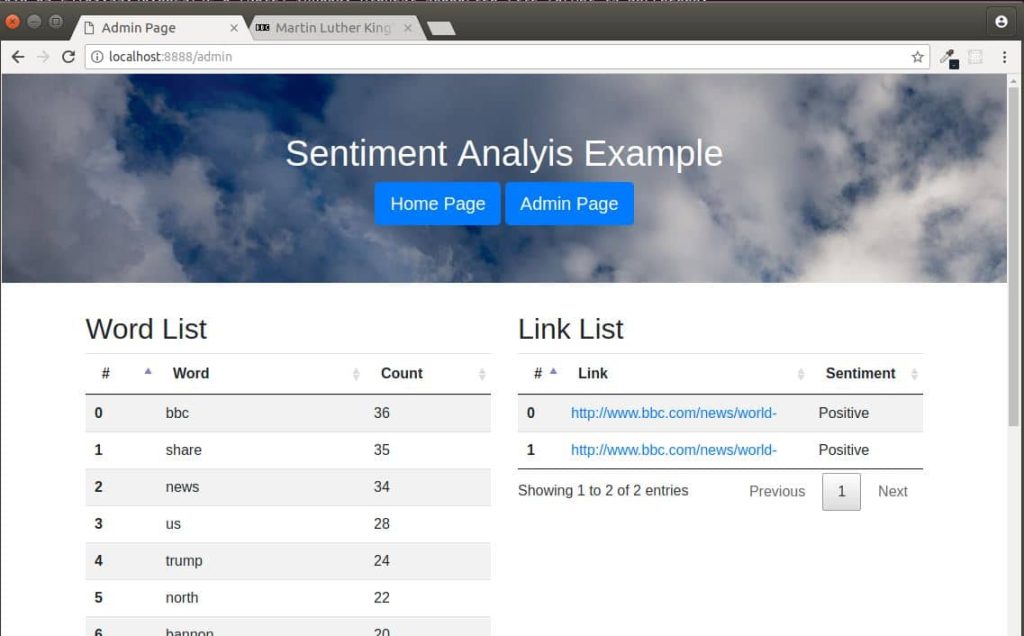Click the Home Page button
This screenshot has height=636, width=1024.
click(x=437, y=203)
